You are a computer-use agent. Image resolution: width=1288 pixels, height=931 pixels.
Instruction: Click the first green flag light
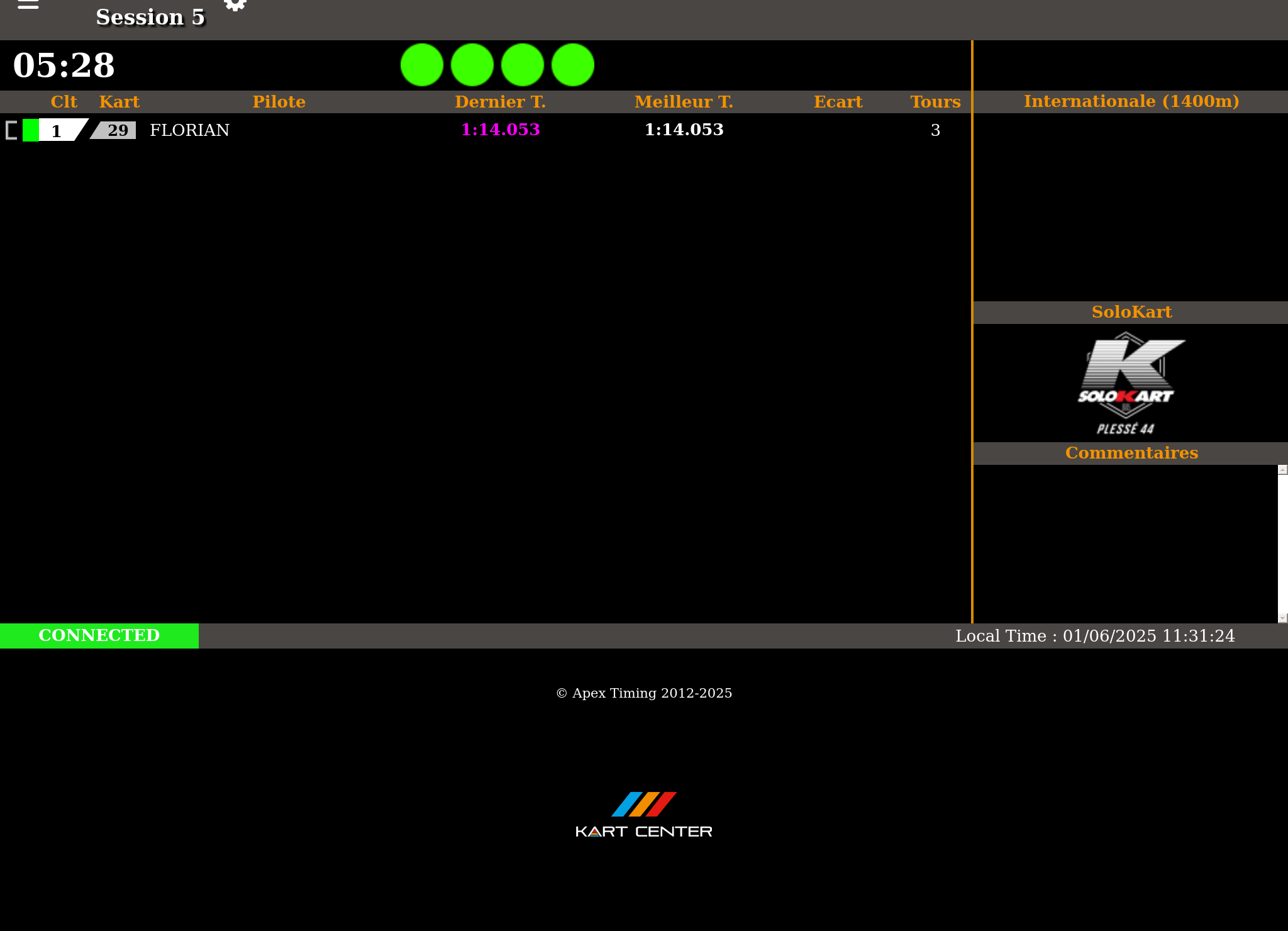coord(422,65)
